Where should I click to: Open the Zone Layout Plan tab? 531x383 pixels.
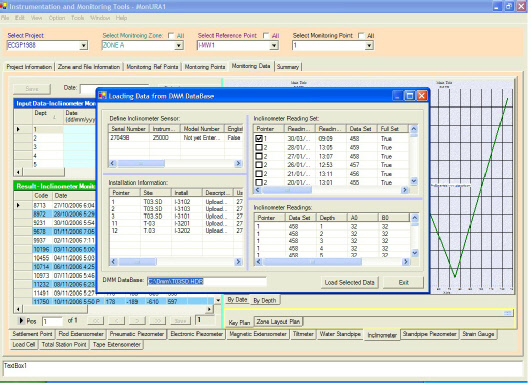(x=278, y=321)
